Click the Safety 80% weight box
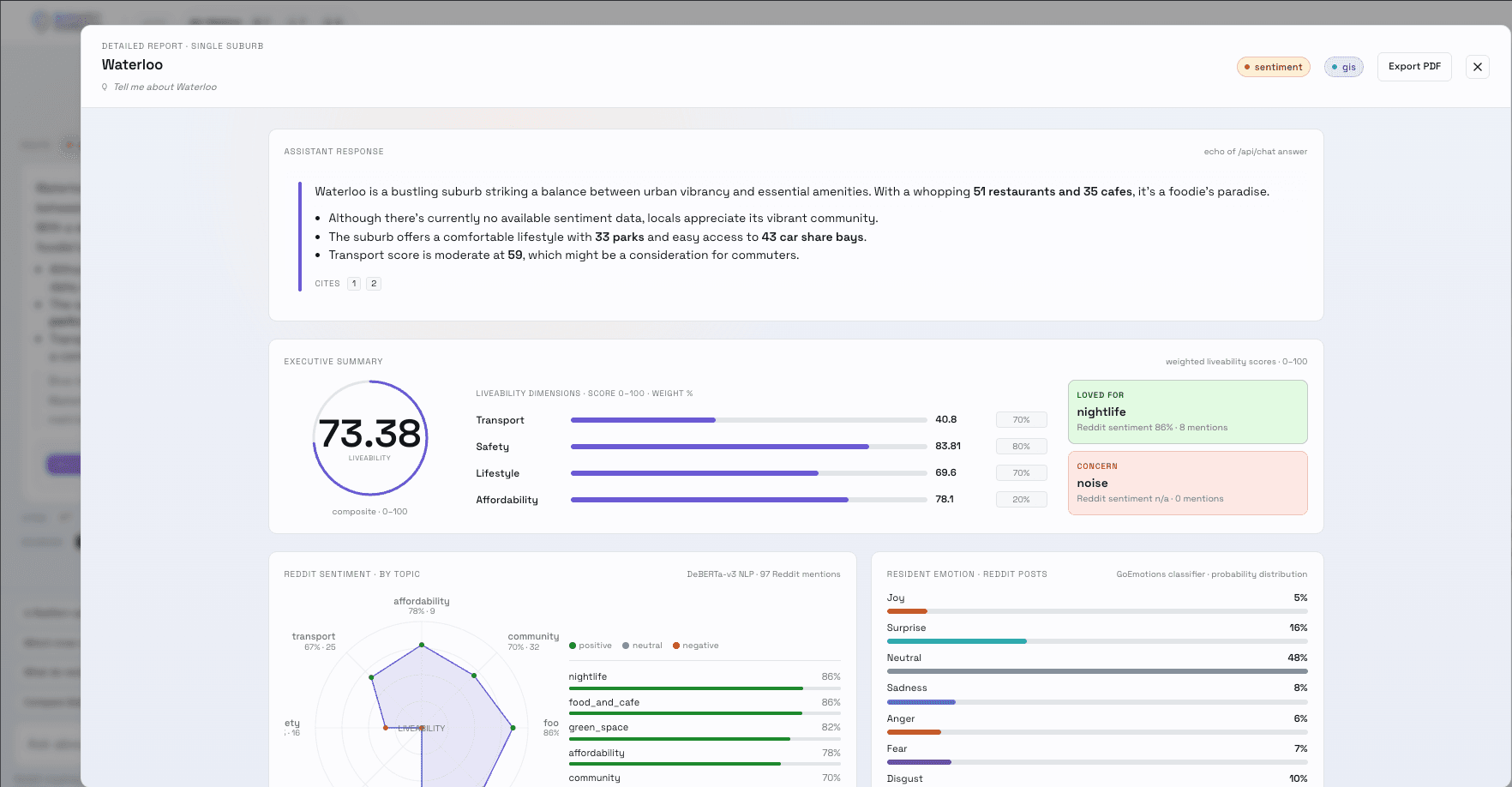 pyautogui.click(x=1021, y=447)
